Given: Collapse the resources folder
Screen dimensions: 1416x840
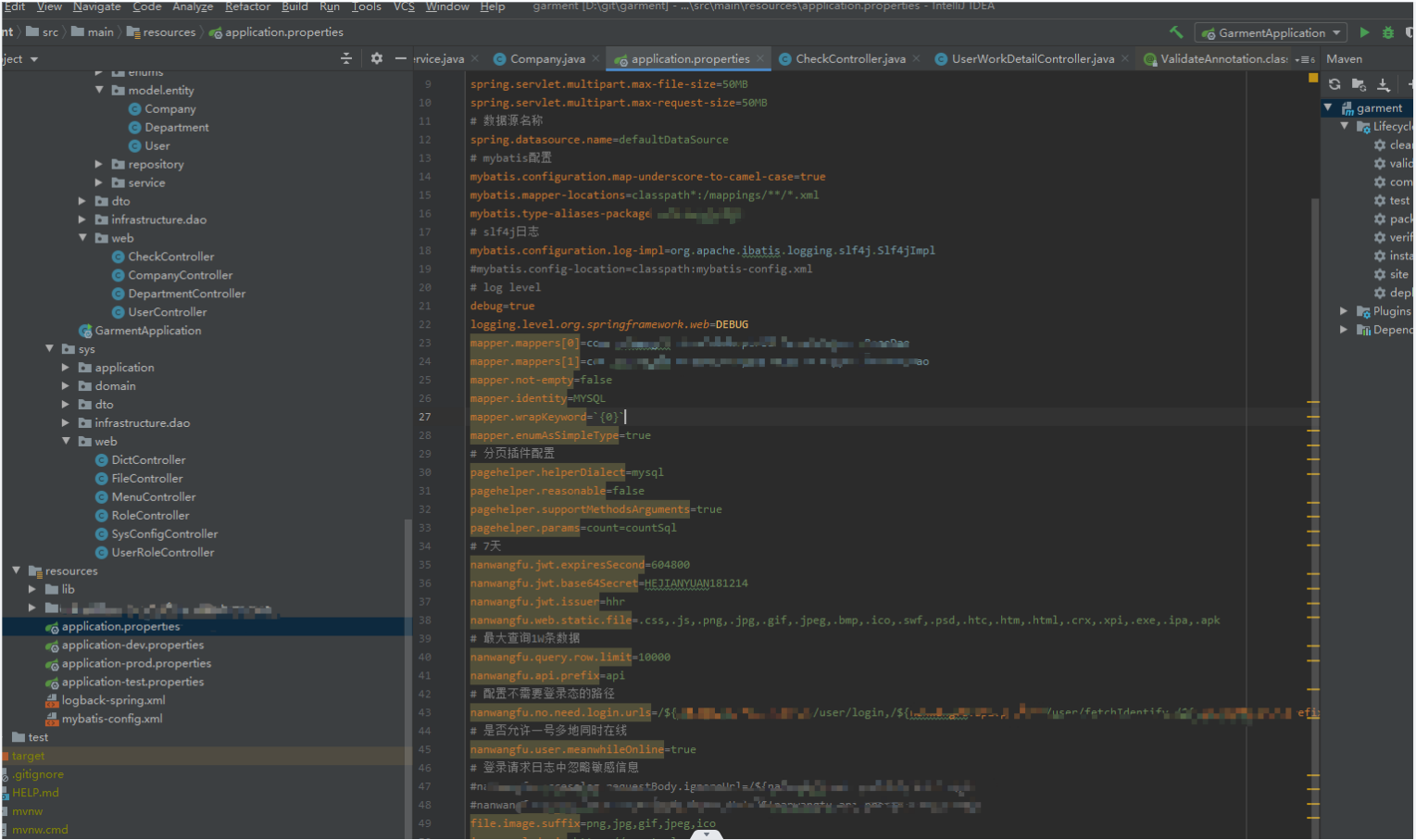Looking at the screenshot, I should [16, 571].
